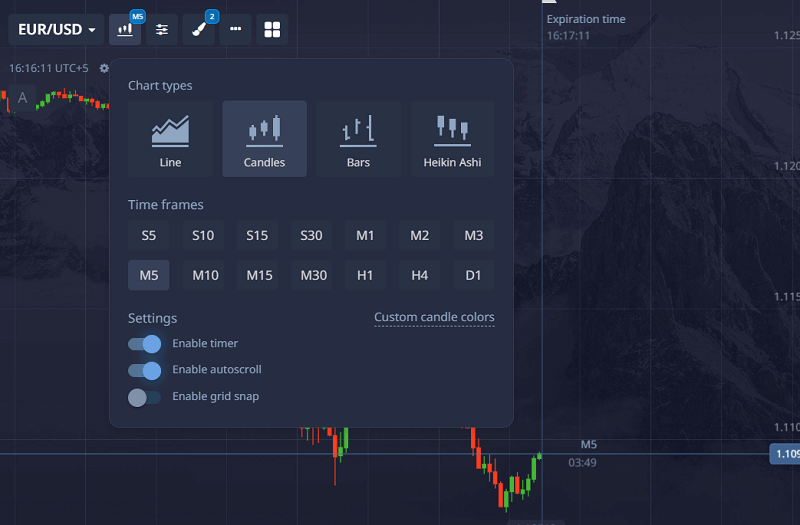Open the indicators sliders icon
This screenshot has width=800, height=525.
pos(162,30)
